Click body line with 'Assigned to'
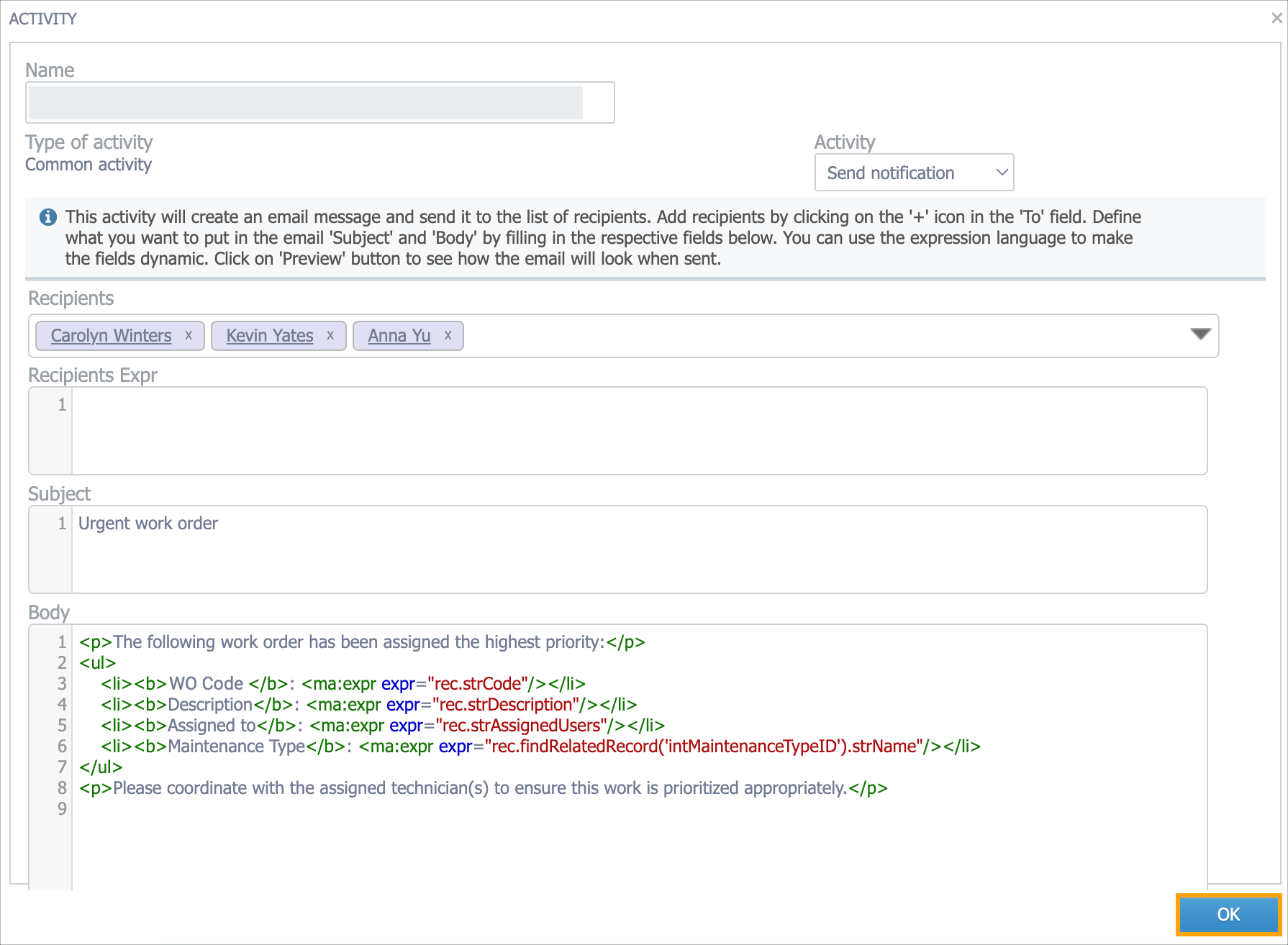 click(383, 726)
